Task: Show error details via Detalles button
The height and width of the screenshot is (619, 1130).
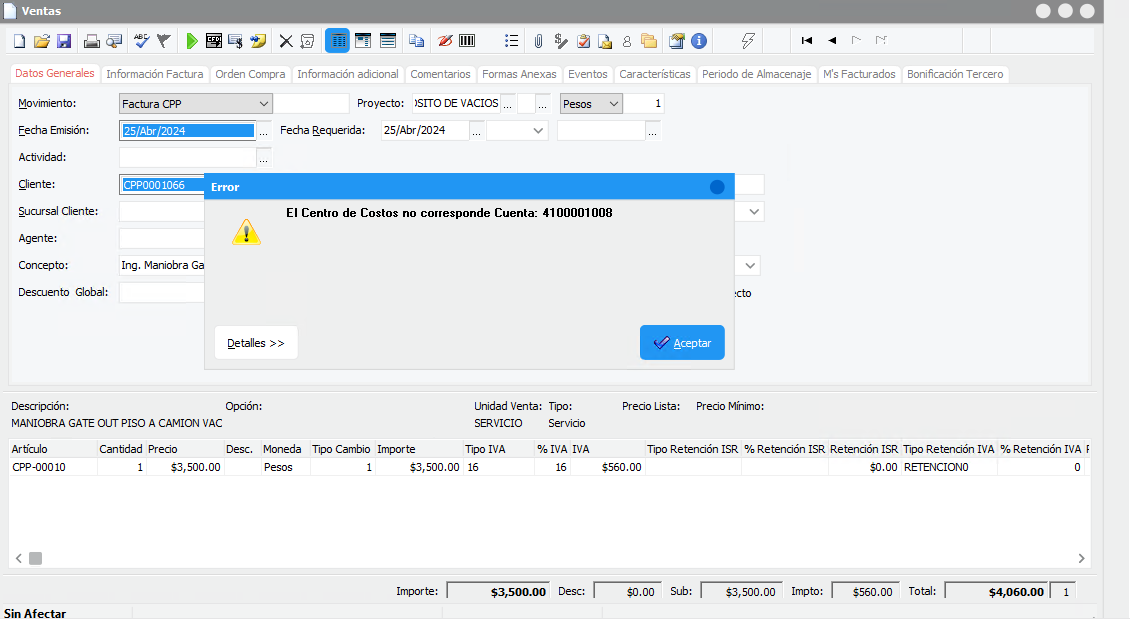Action: [x=257, y=342]
